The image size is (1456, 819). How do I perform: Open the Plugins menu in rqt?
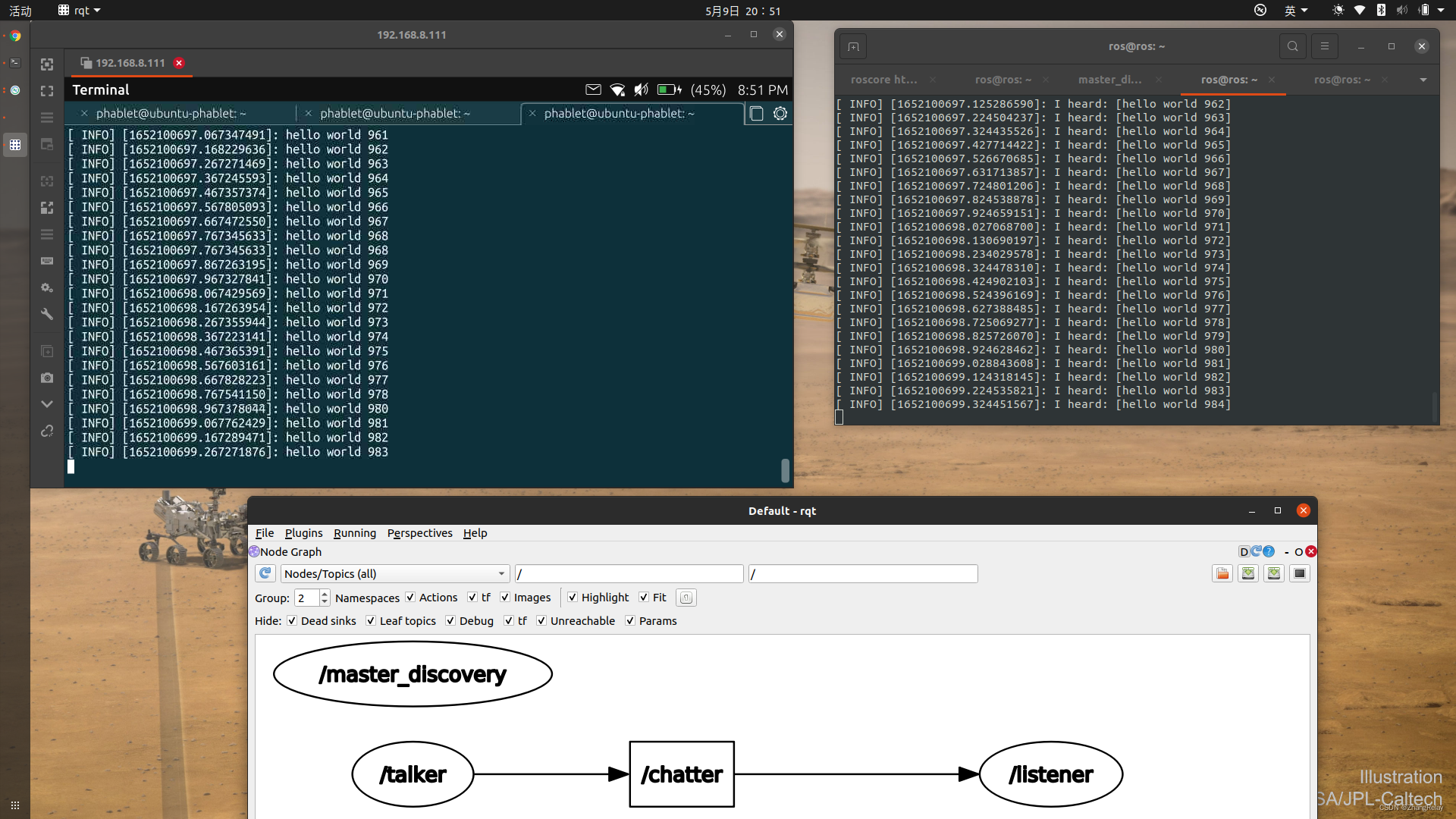tap(303, 533)
